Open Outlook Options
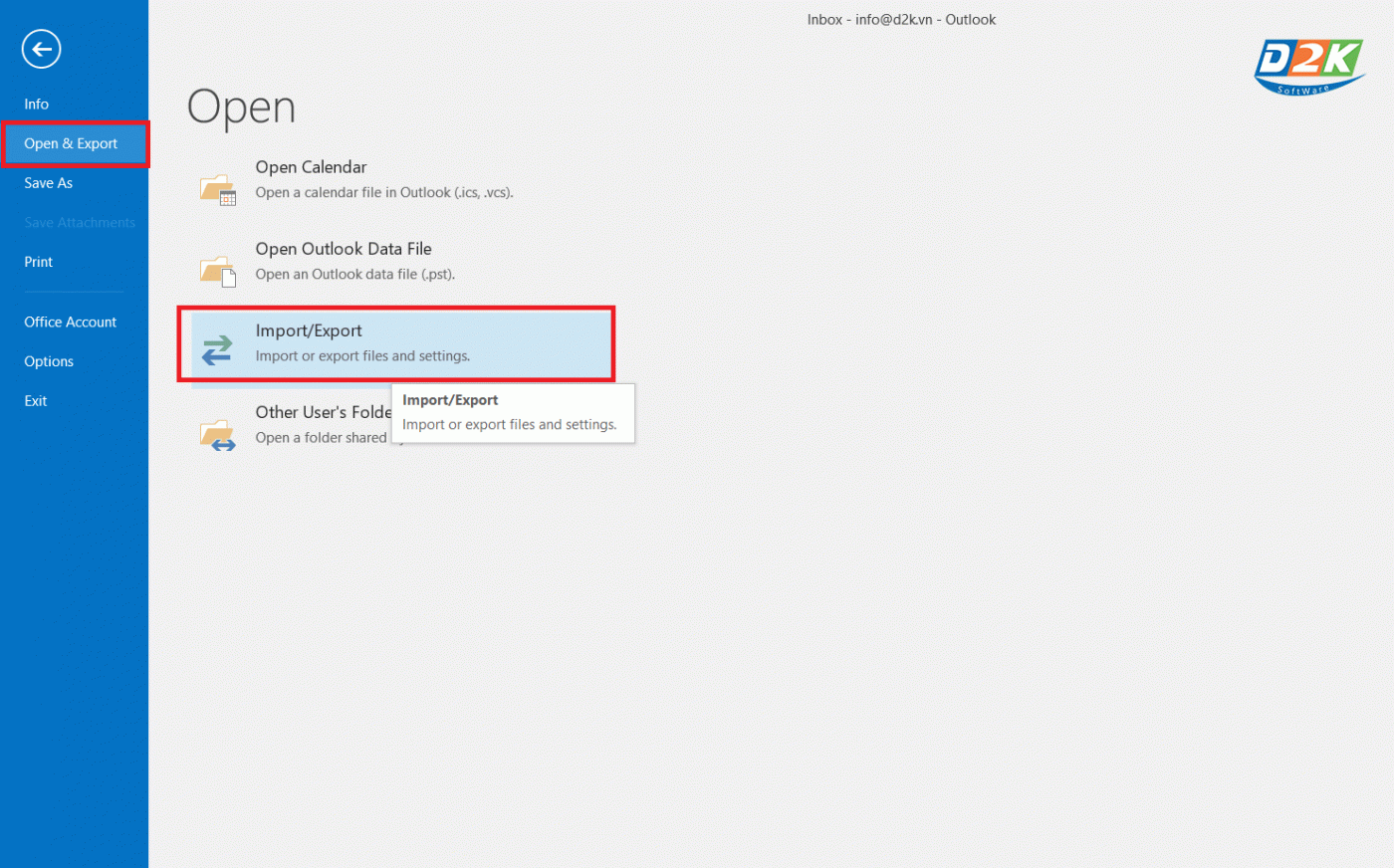Viewport: 1394px width, 868px height. pos(49,361)
